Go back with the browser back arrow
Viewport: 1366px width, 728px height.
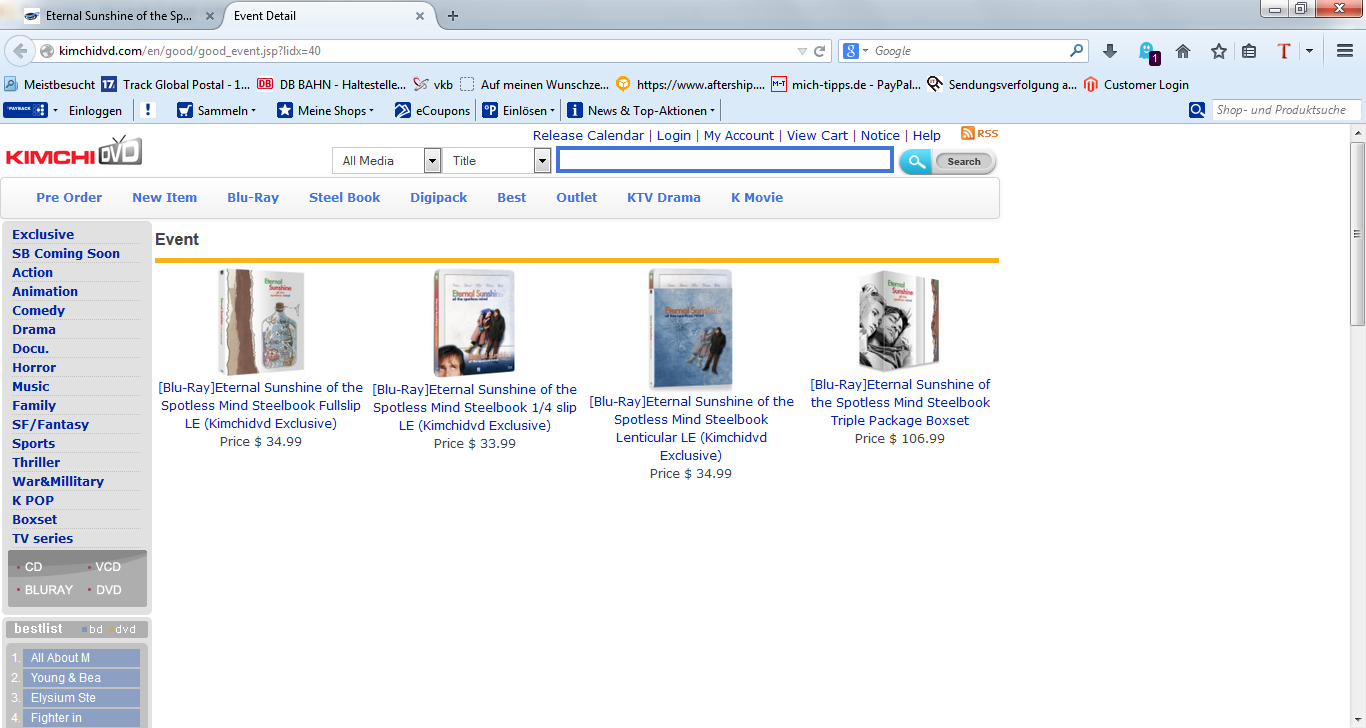pyautogui.click(x=20, y=51)
